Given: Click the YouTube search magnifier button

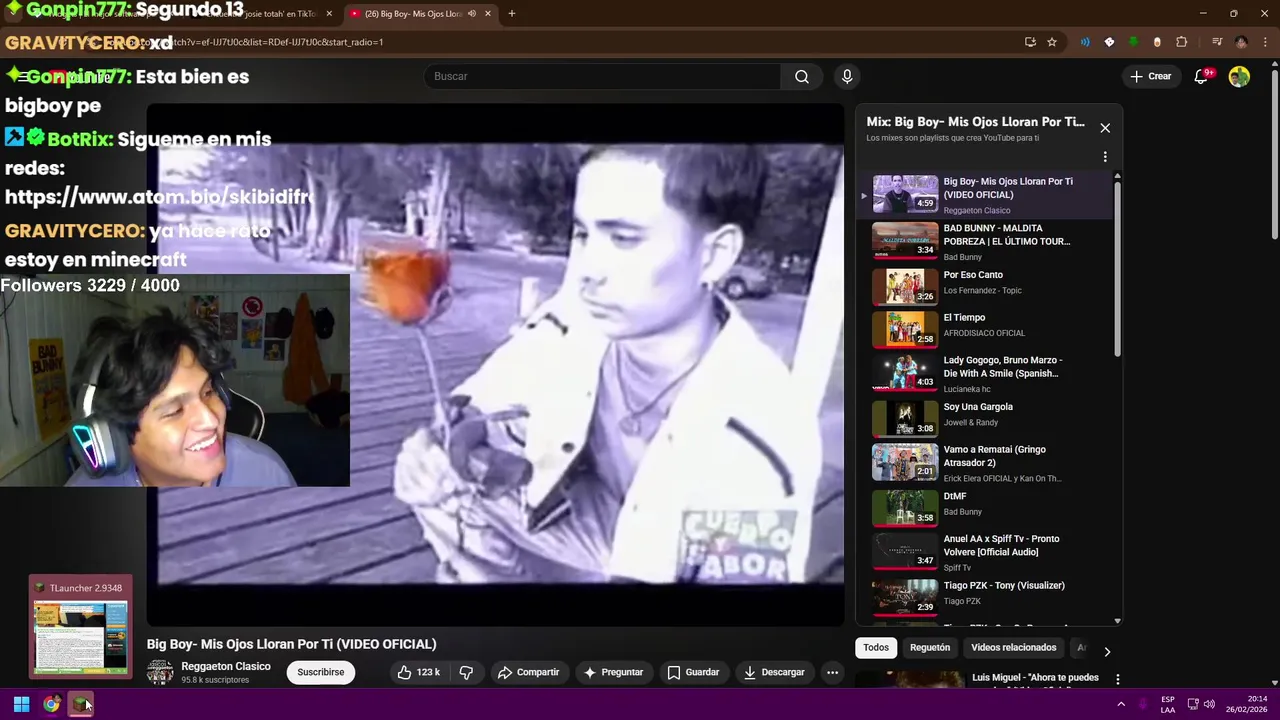Looking at the screenshot, I should point(802,76).
